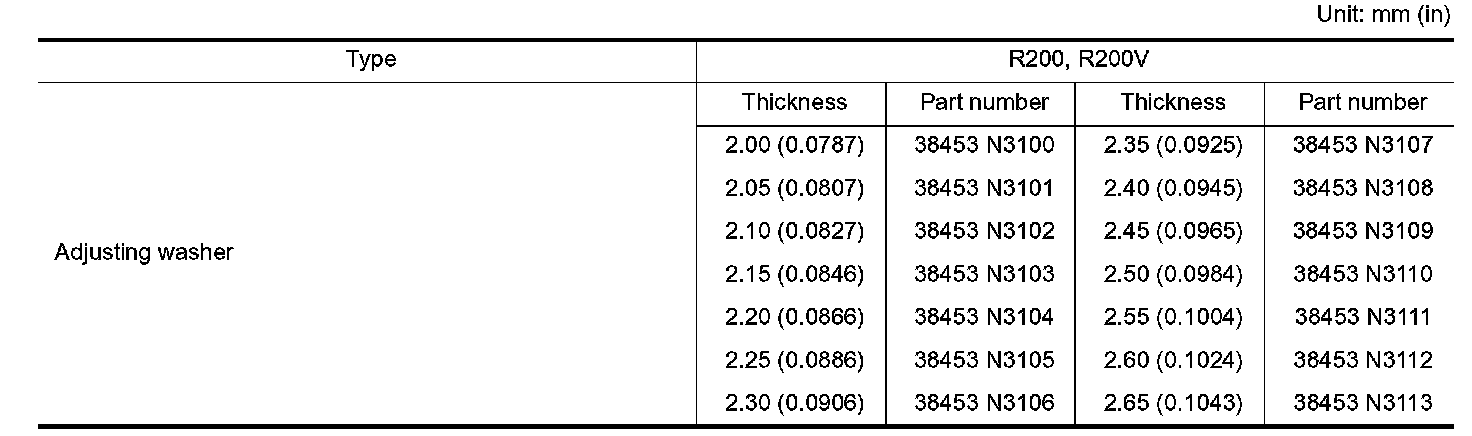
Task: Click the first 'Part number' column header
Action: pos(984,103)
